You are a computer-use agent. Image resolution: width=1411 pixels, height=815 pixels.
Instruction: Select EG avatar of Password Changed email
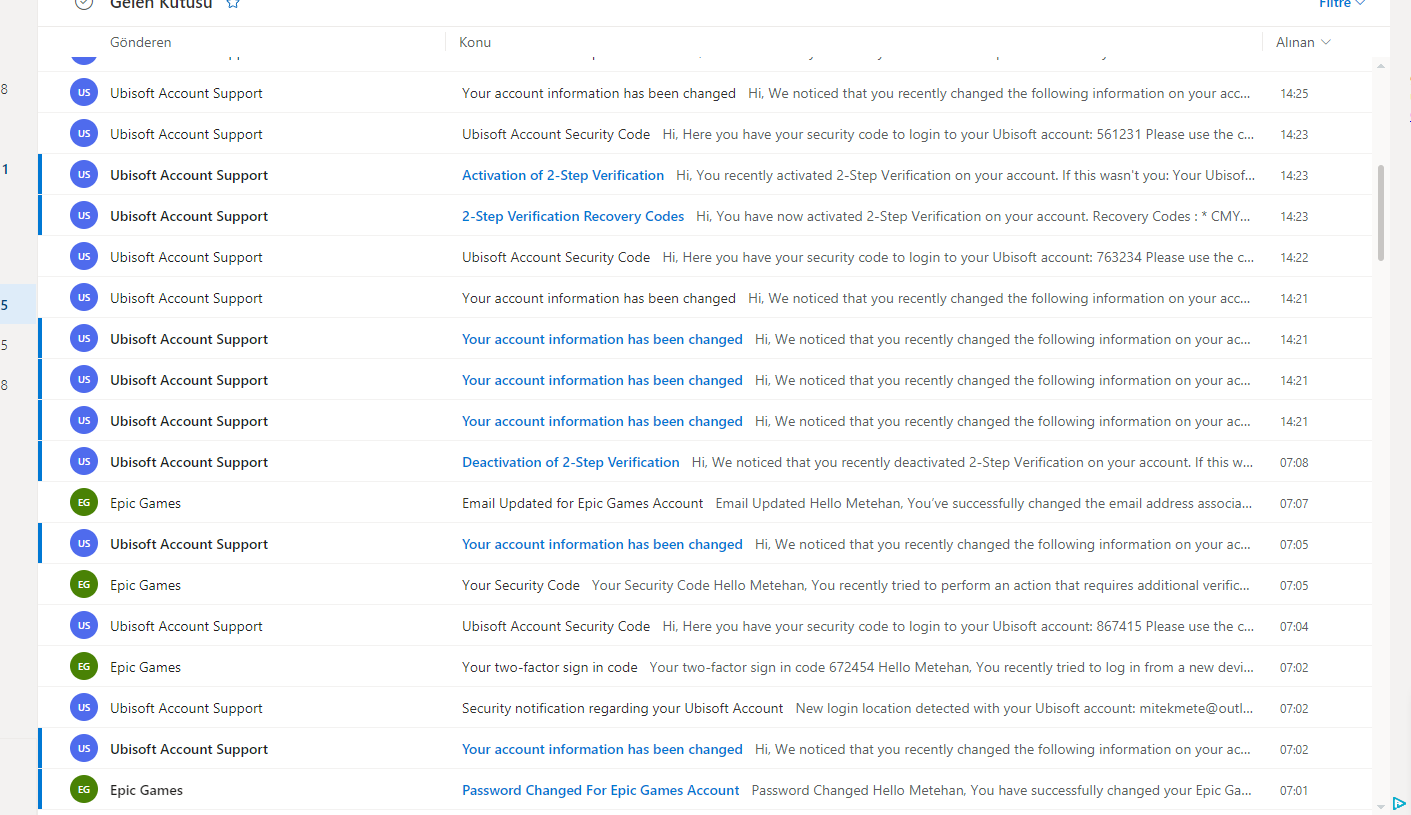point(84,789)
